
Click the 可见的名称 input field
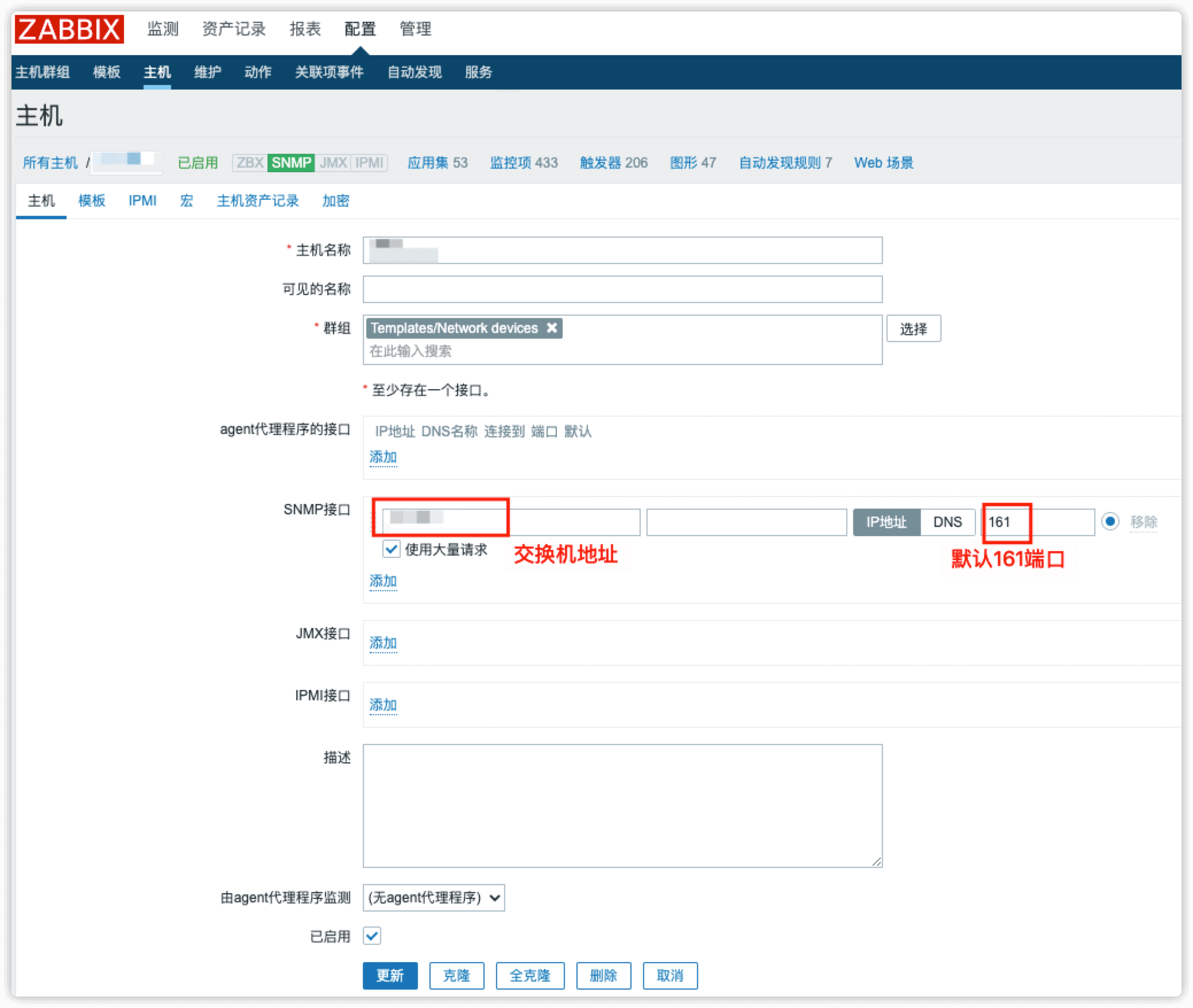point(622,289)
